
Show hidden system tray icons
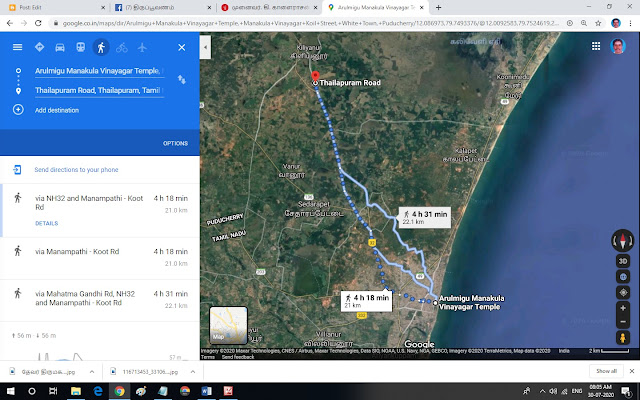(x=542, y=391)
